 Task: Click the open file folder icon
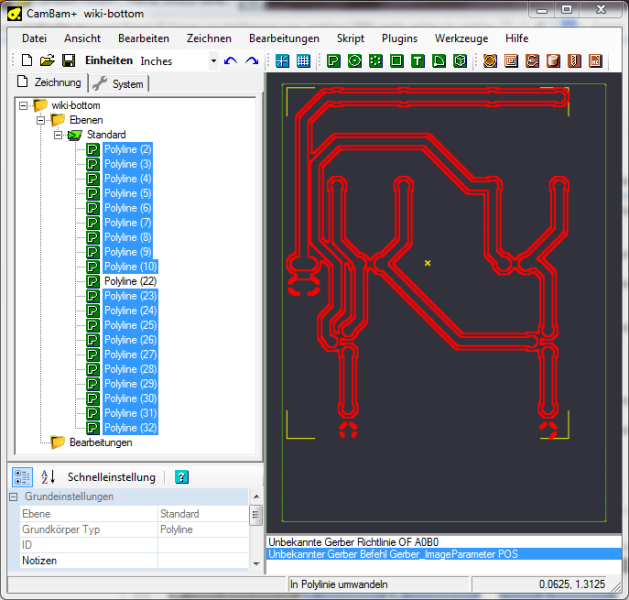[47, 61]
